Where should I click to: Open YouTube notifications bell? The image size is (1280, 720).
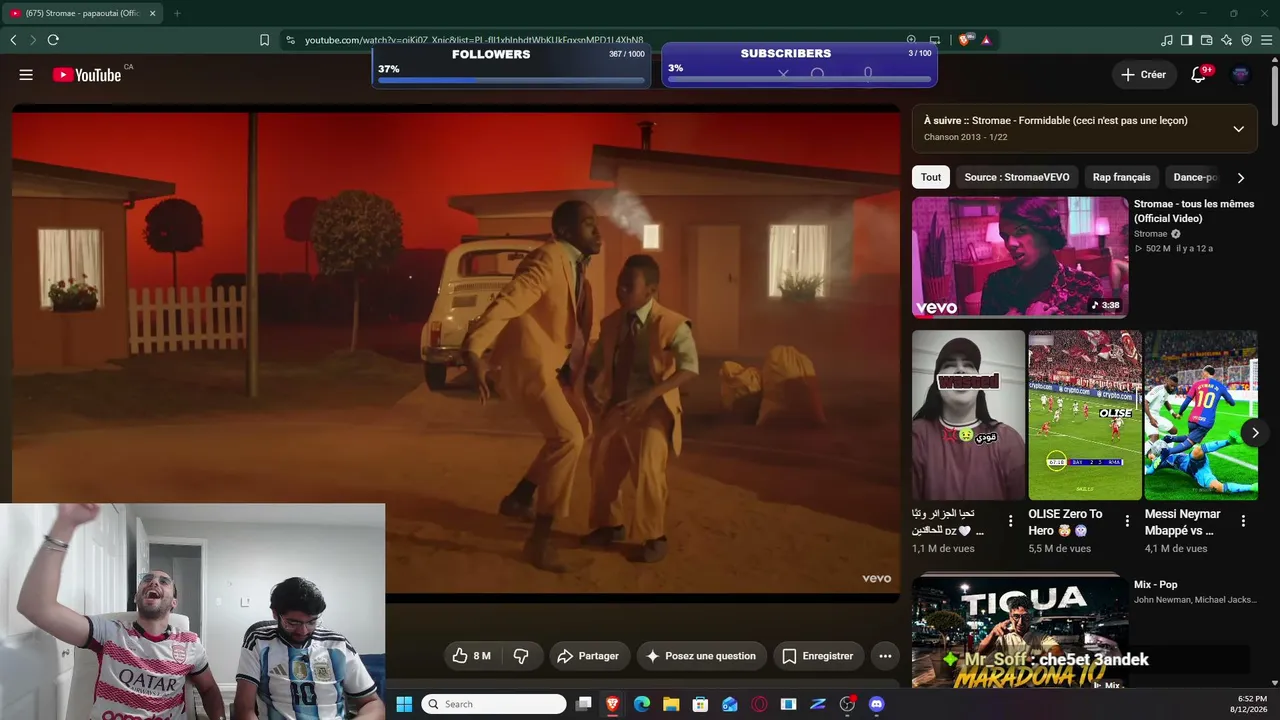[1198, 75]
